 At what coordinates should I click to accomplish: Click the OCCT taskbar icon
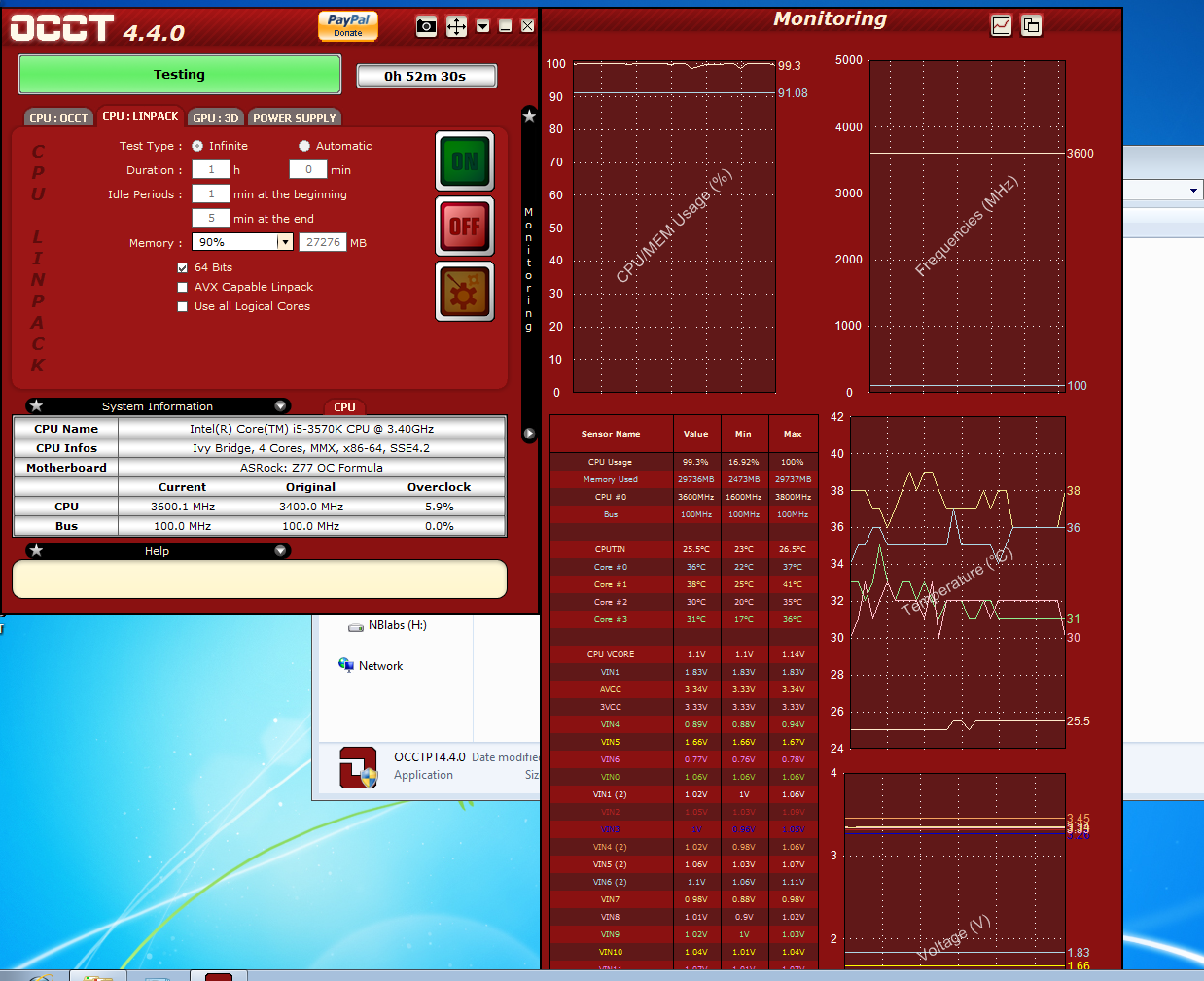click(219, 976)
